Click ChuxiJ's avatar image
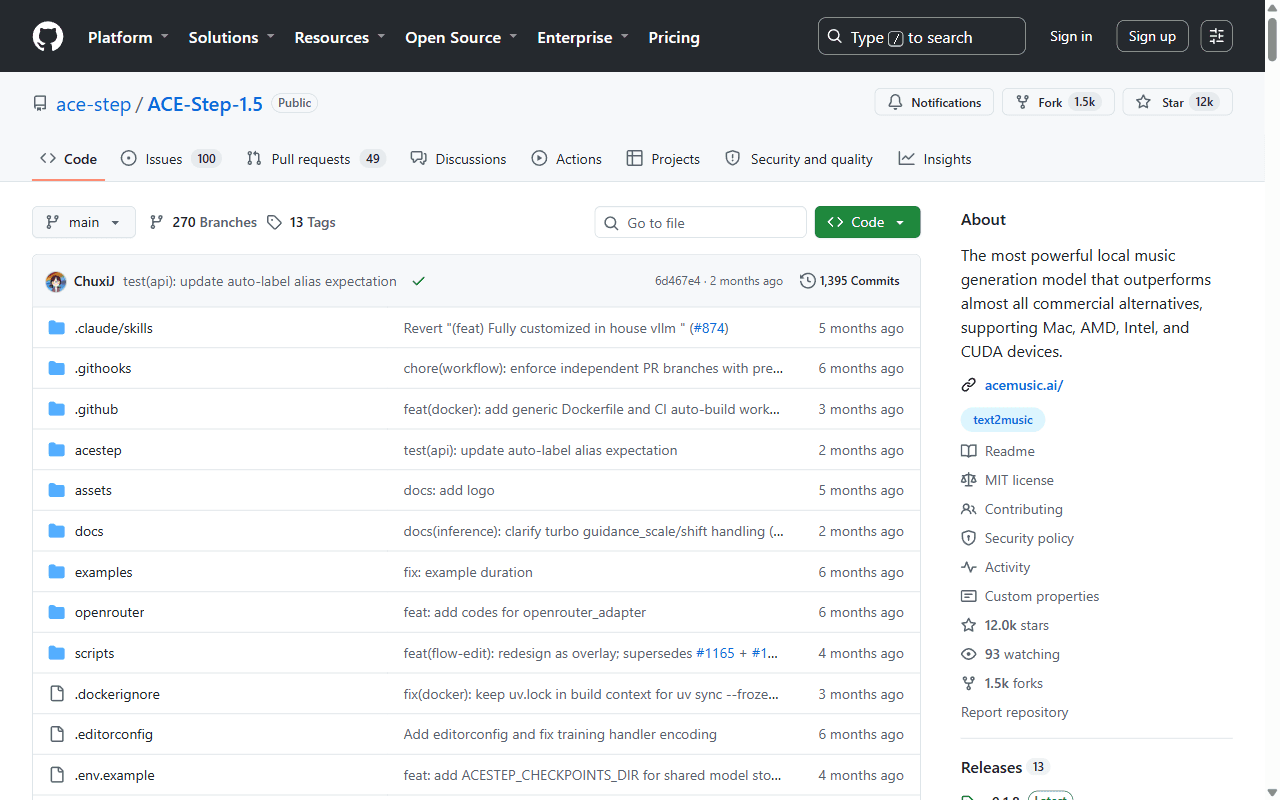This screenshot has height=800, width=1280. point(56,281)
